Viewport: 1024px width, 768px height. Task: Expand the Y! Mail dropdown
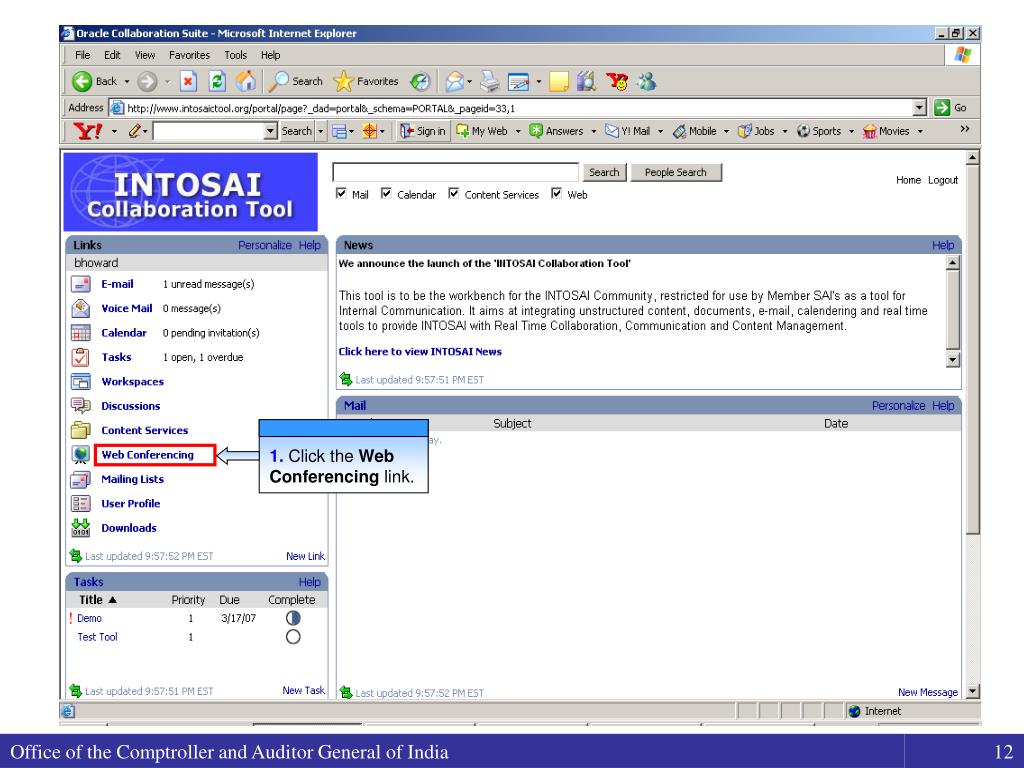pos(660,131)
